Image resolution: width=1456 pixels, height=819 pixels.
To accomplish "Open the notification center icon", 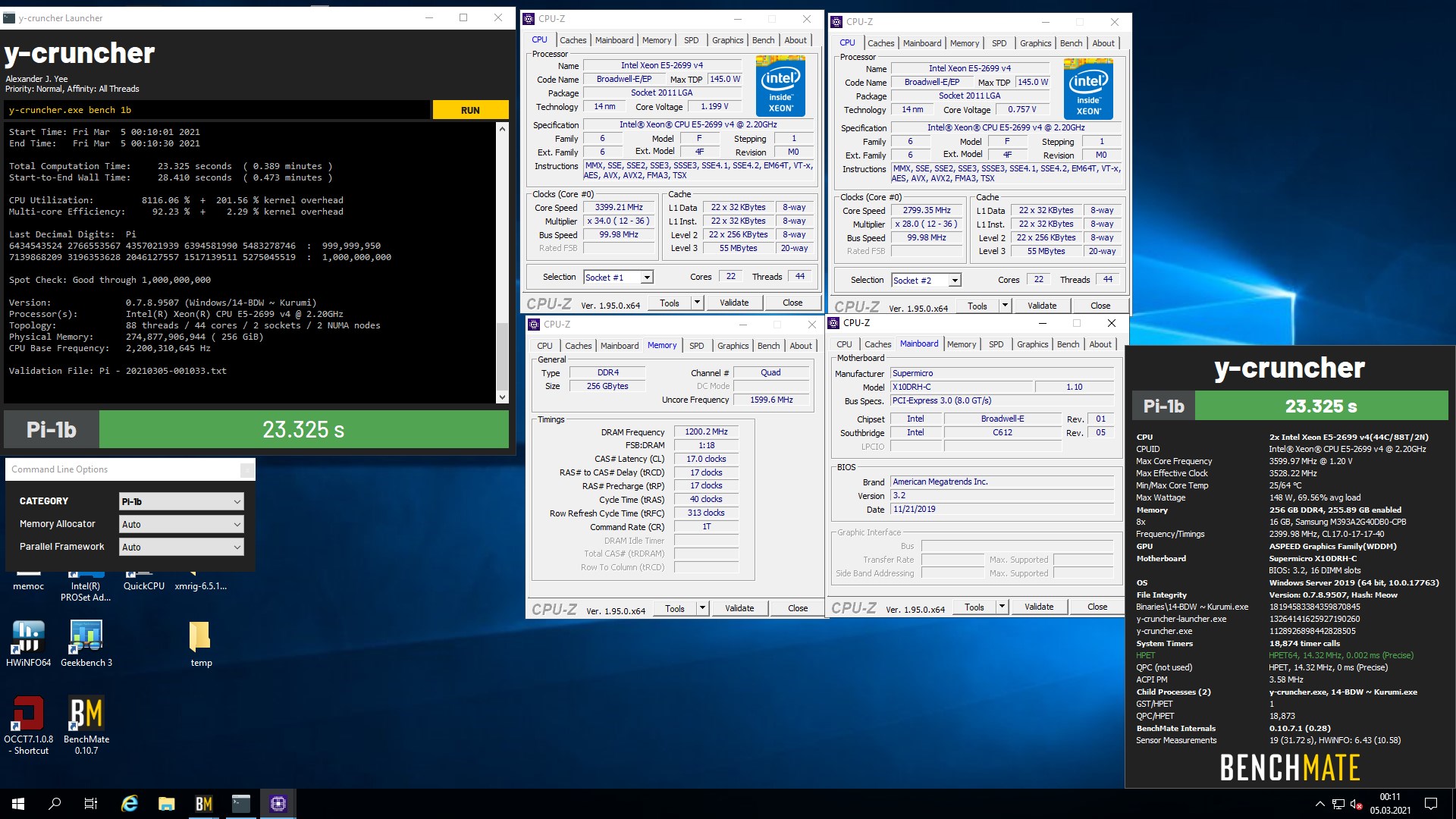I will [1431, 804].
